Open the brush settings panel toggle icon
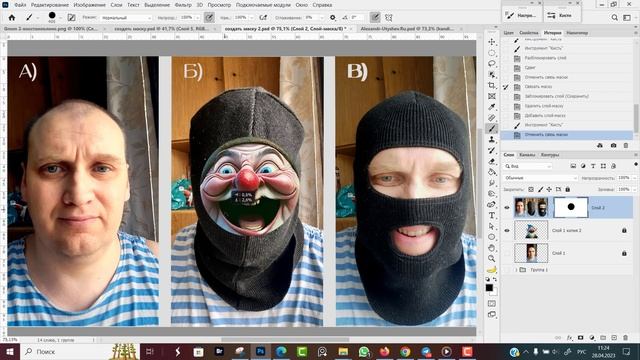 (71, 18)
